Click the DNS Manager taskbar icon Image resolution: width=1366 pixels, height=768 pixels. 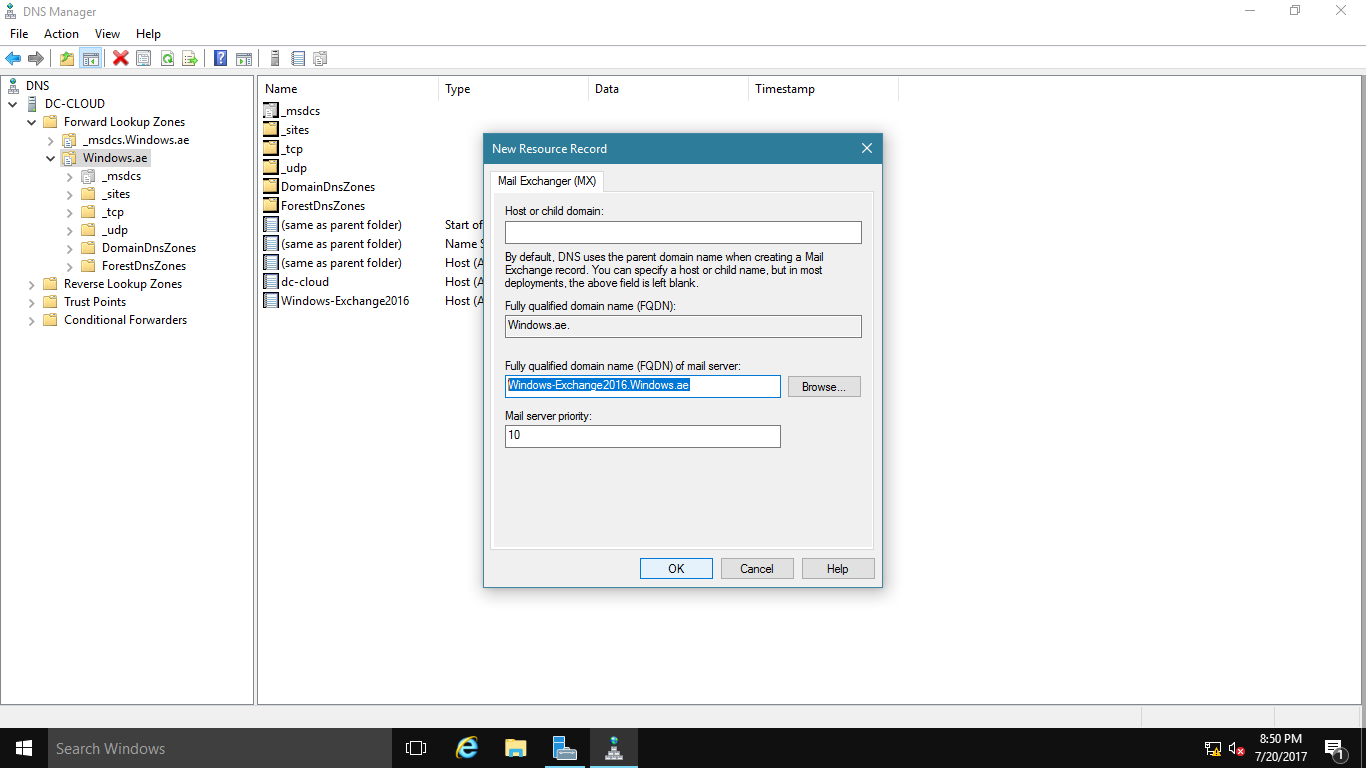click(x=613, y=748)
